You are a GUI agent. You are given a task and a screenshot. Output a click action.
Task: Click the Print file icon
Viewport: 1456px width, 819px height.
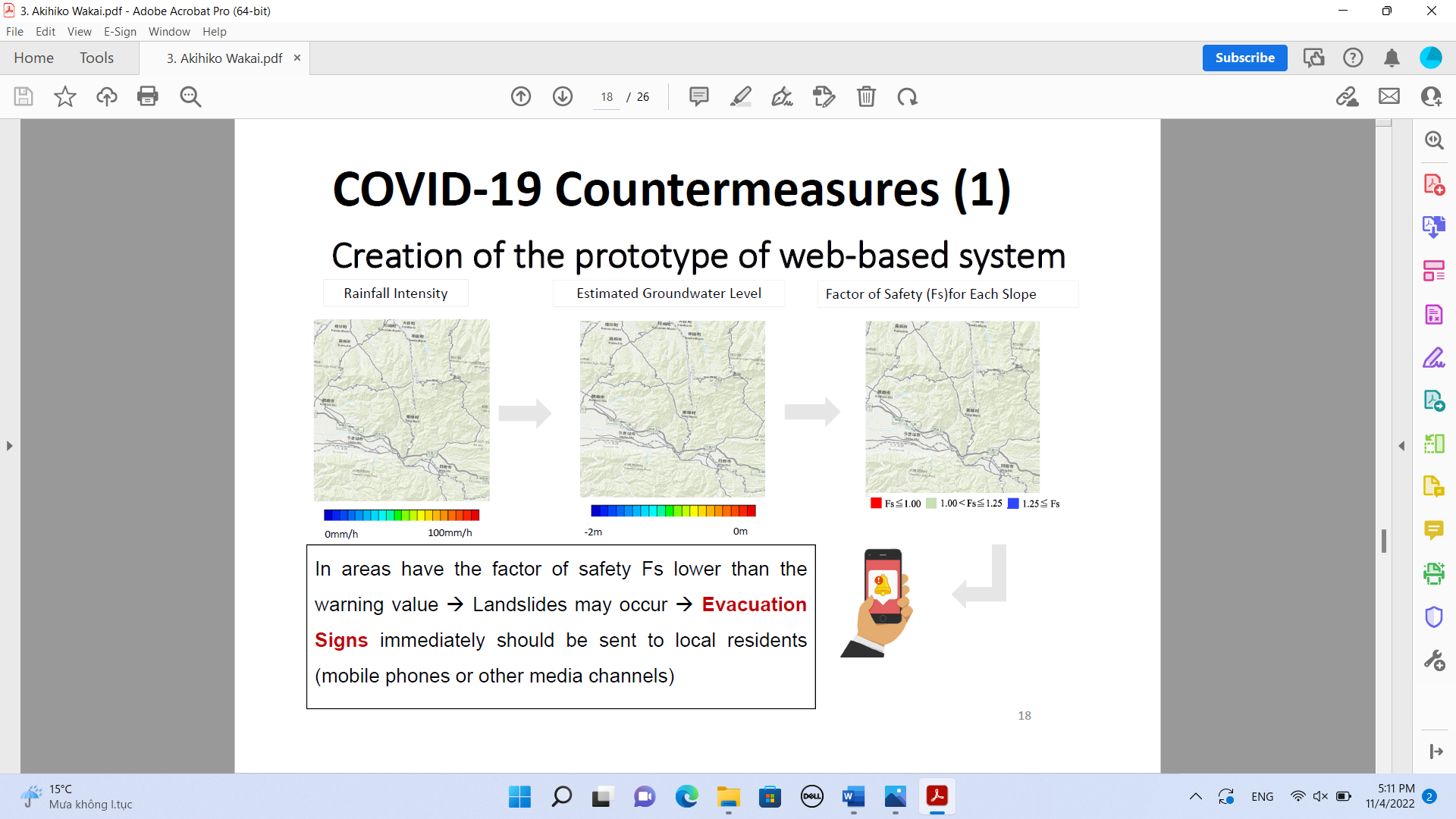(148, 96)
